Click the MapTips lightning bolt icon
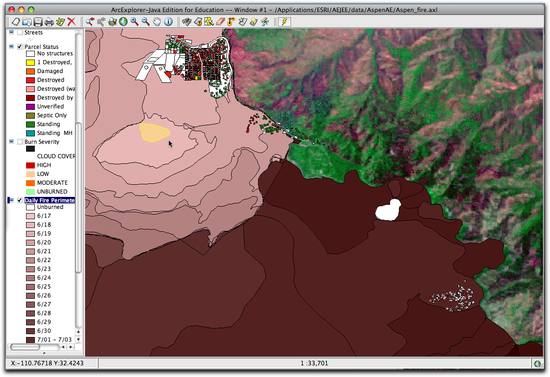Viewport: 550px width, 377px height. 284,22
